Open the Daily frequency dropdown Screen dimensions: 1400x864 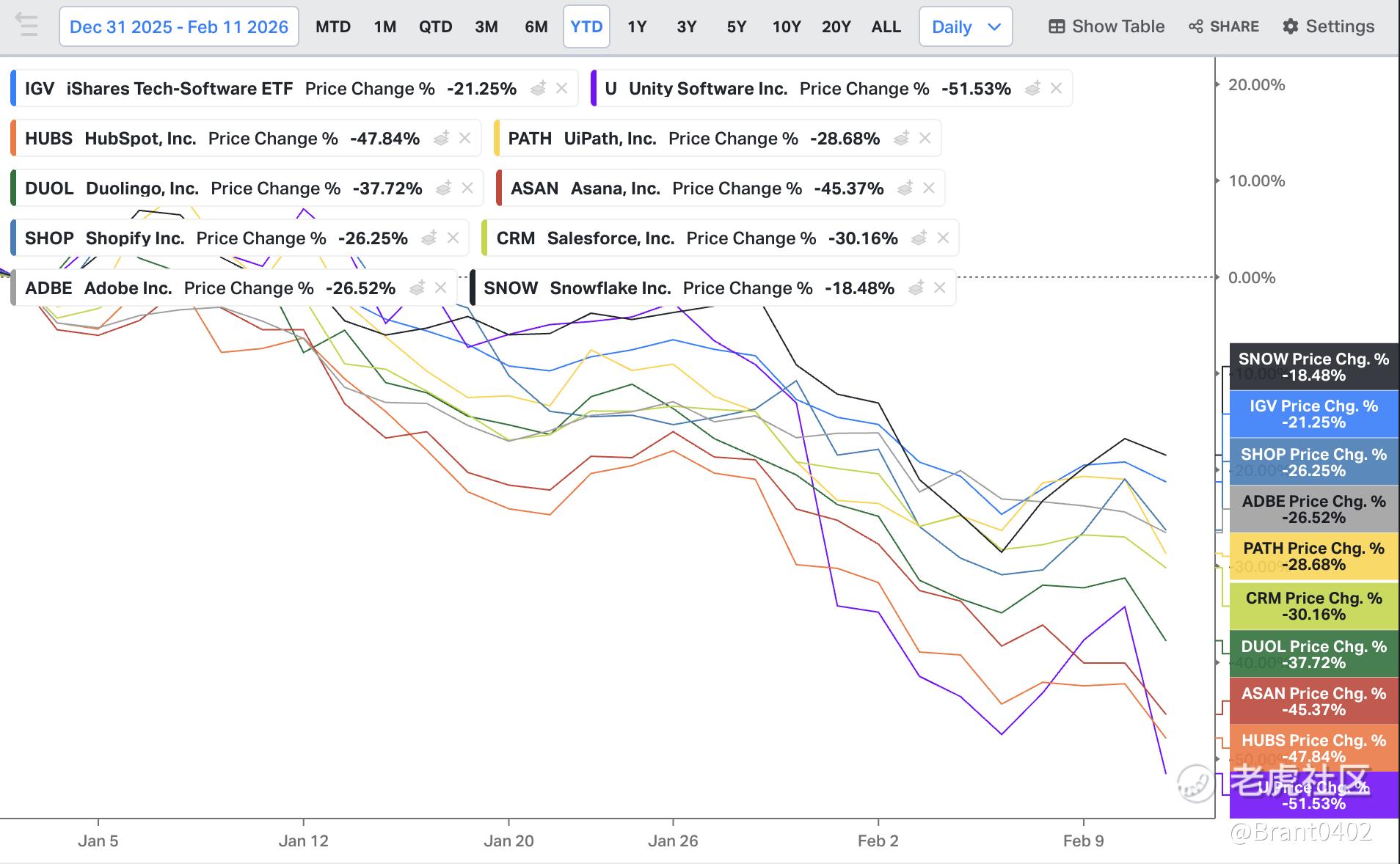pos(966,26)
